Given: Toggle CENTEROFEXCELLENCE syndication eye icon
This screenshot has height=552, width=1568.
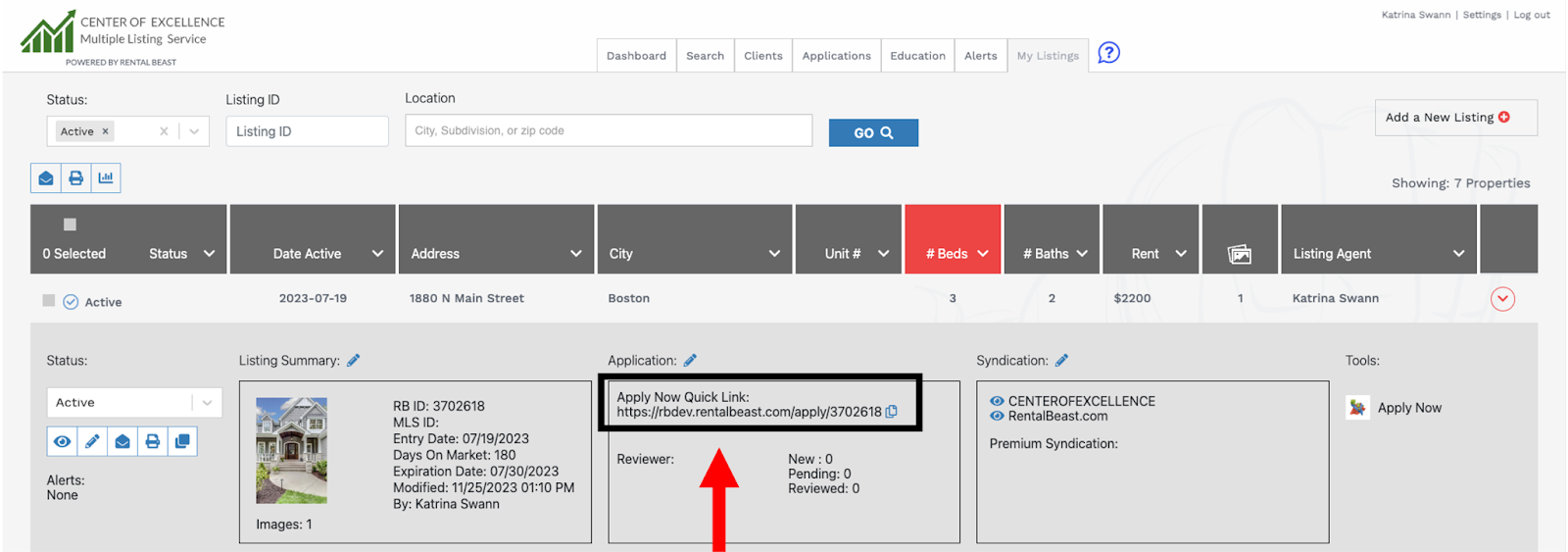Looking at the screenshot, I should (x=997, y=401).
